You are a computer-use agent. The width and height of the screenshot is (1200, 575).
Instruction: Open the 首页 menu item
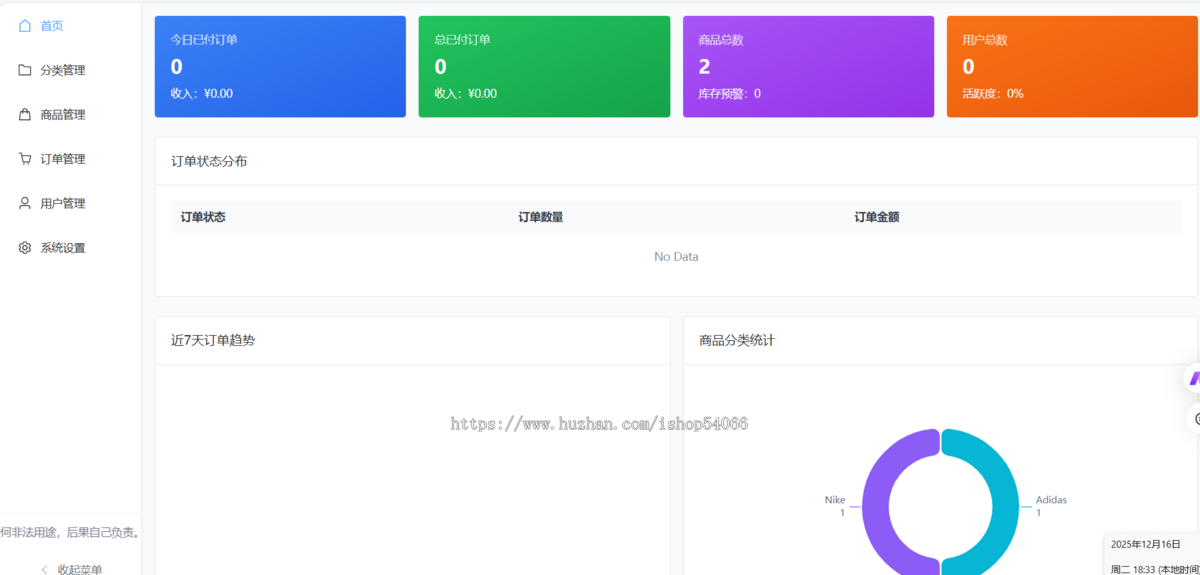70,26
